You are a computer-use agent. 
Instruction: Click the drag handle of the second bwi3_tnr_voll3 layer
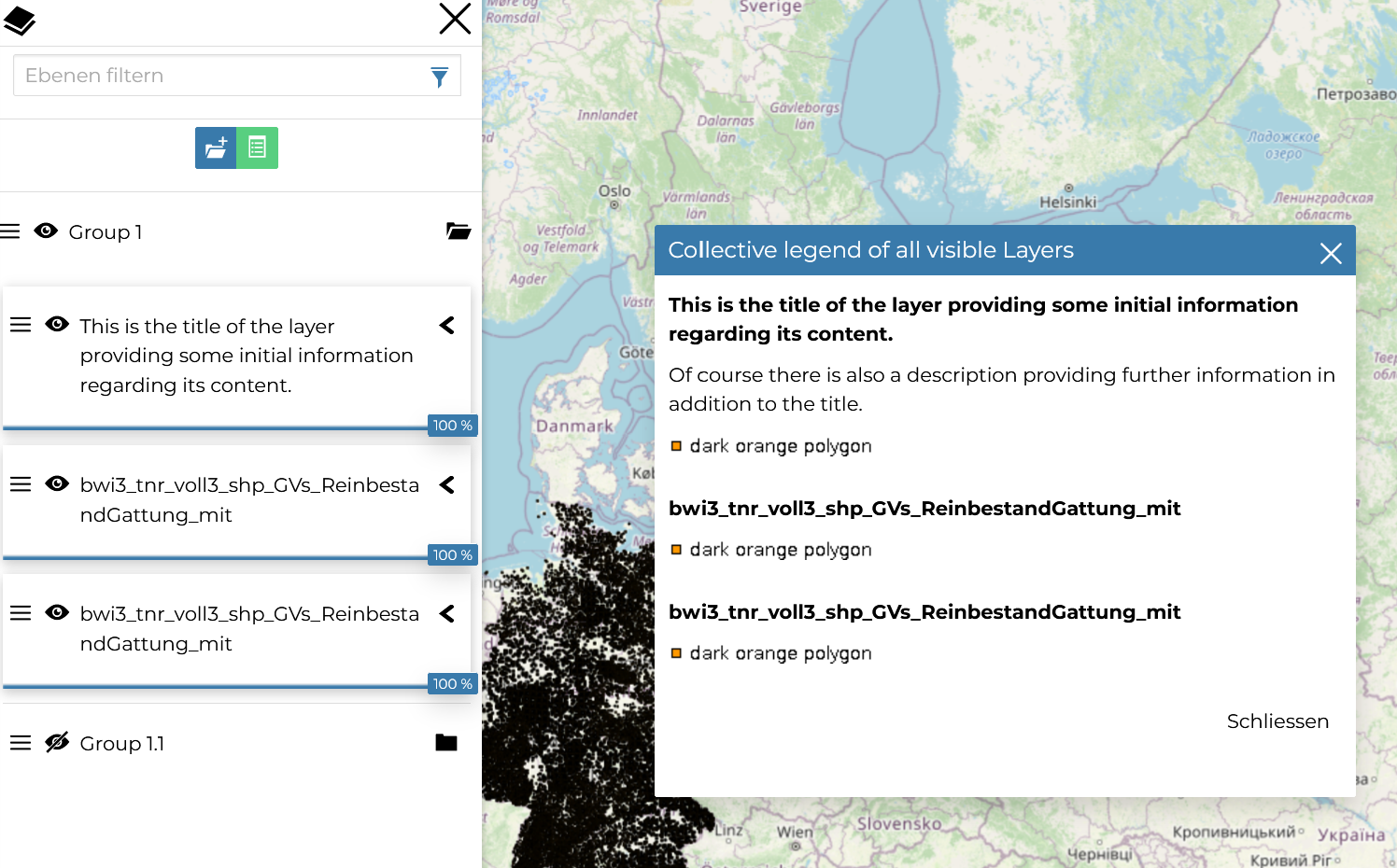(21, 613)
